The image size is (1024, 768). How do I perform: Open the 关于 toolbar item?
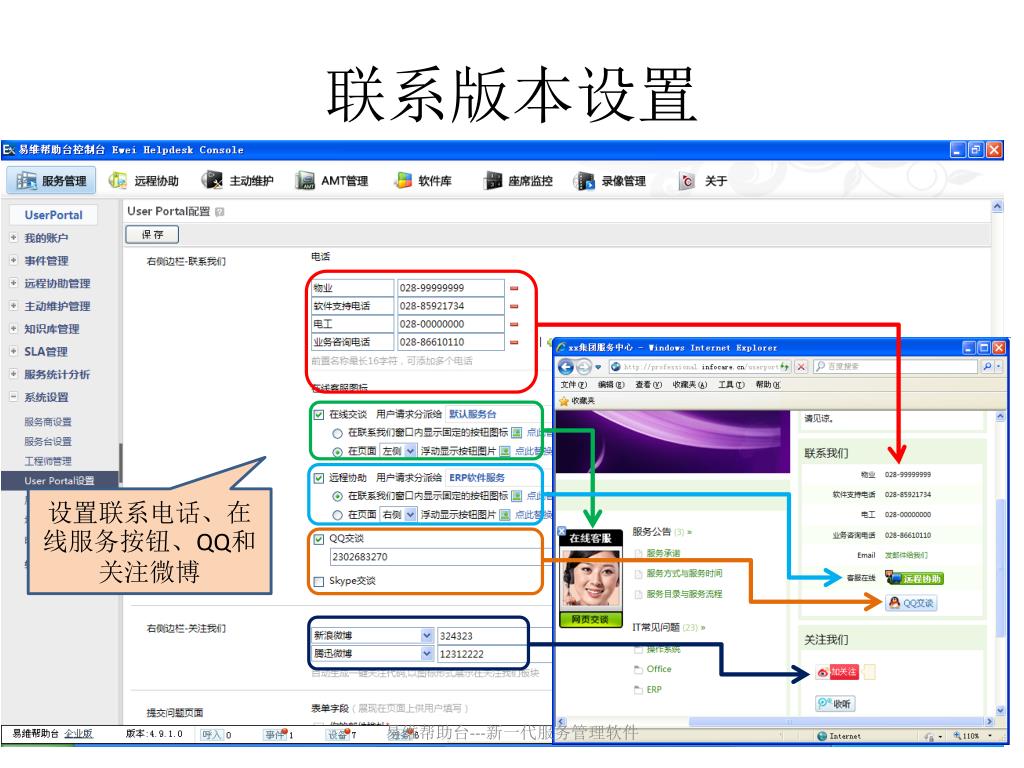(x=703, y=181)
